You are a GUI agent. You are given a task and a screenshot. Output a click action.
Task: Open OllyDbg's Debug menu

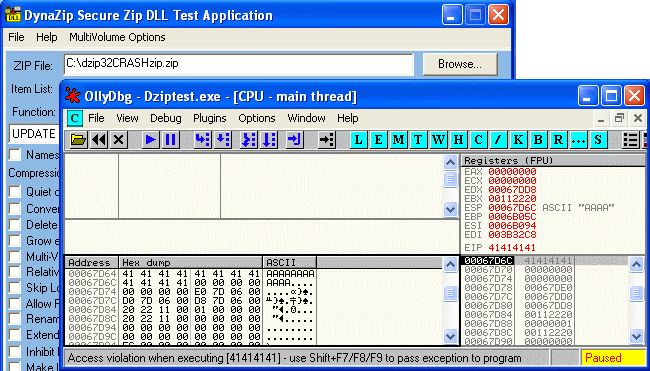point(166,119)
